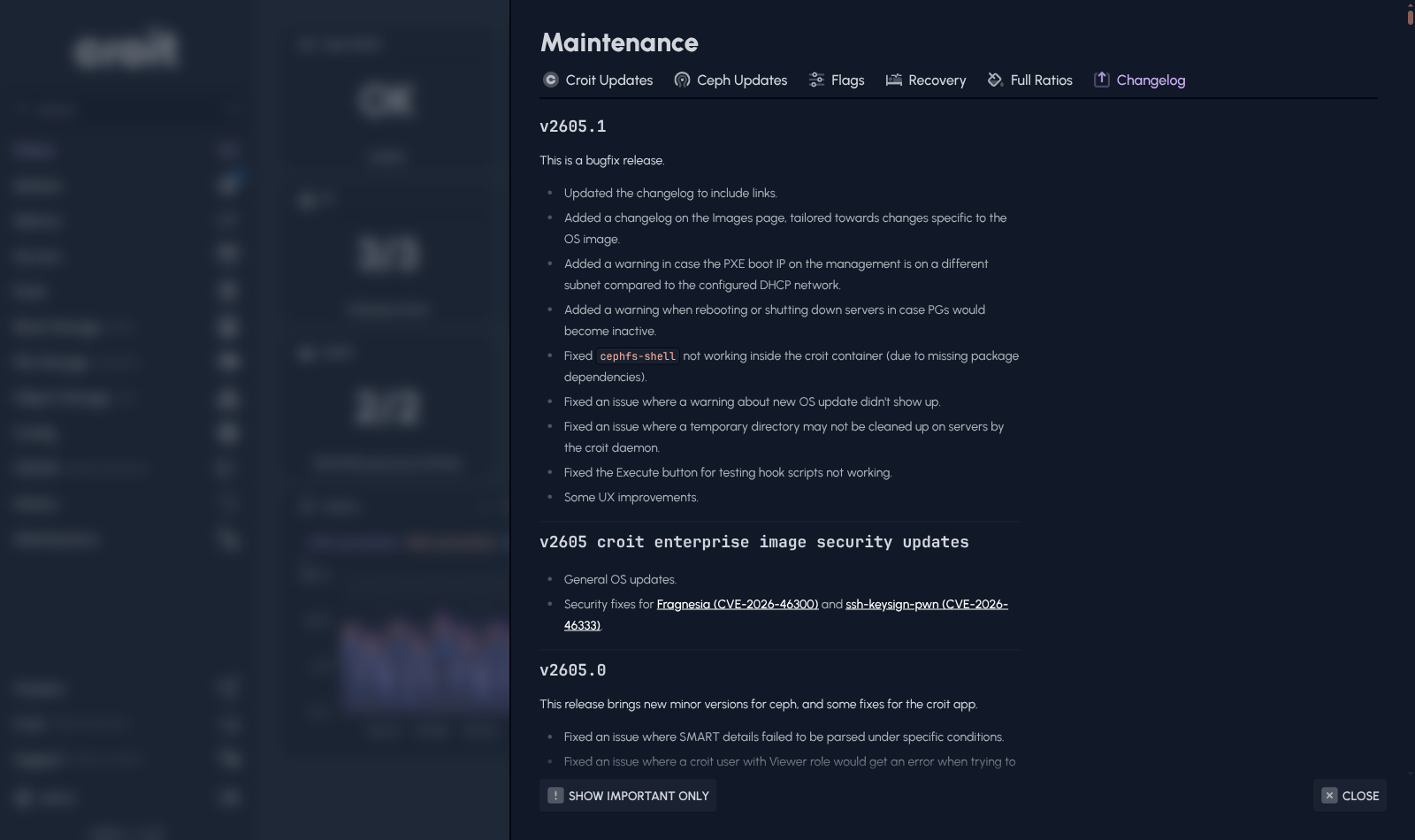Click the Execute button hook scripts fix item
Screen dimensions: 1415x840
728,472
